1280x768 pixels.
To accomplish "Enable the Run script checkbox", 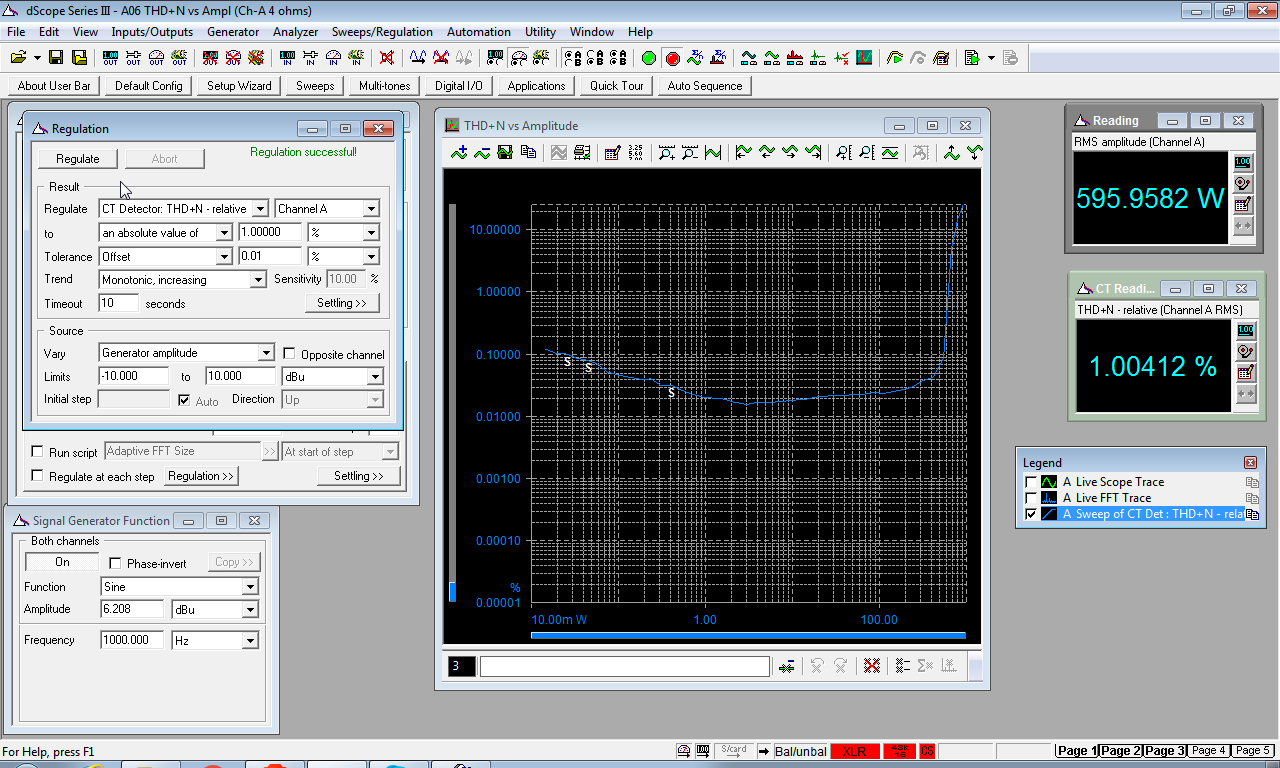I will tap(38, 452).
